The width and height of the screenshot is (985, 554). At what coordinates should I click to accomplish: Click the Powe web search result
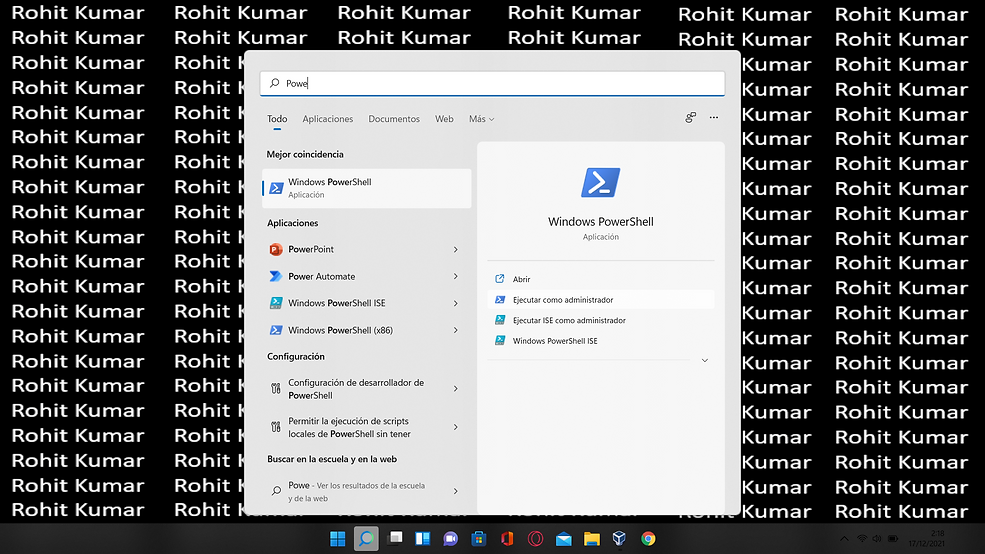pyautogui.click(x=366, y=491)
